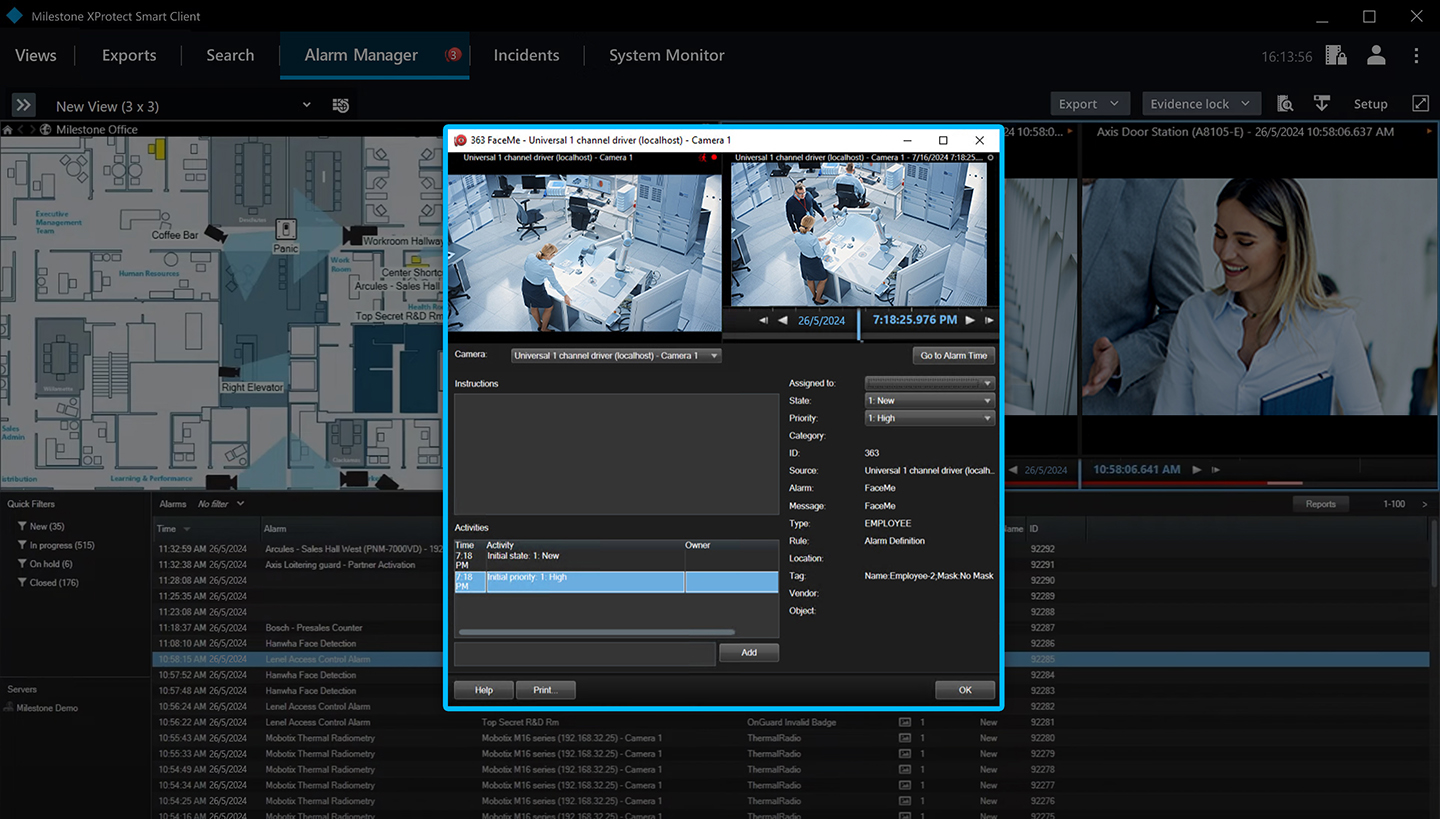Open the user account profile icon
The image size is (1440, 819).
tap(1376, 55)
